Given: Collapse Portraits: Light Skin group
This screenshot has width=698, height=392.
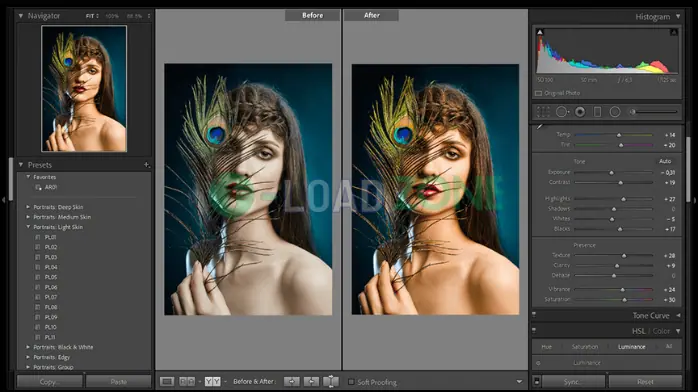Looking at the screenshot, I should click(x=28, y=227).
